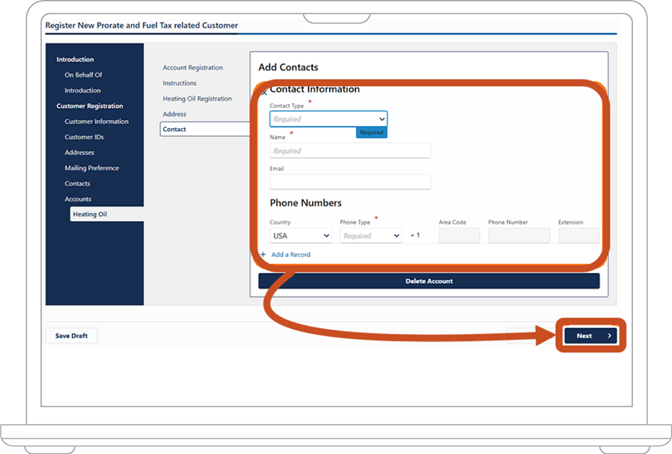
Task: Select the Heating Oil Registration step
Action: pyautogui.click(x=197, y=99)
